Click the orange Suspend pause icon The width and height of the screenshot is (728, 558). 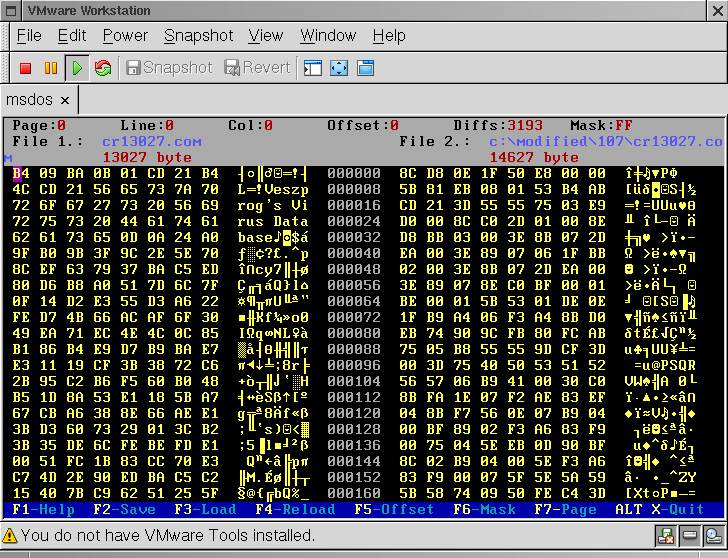(51, 68)
